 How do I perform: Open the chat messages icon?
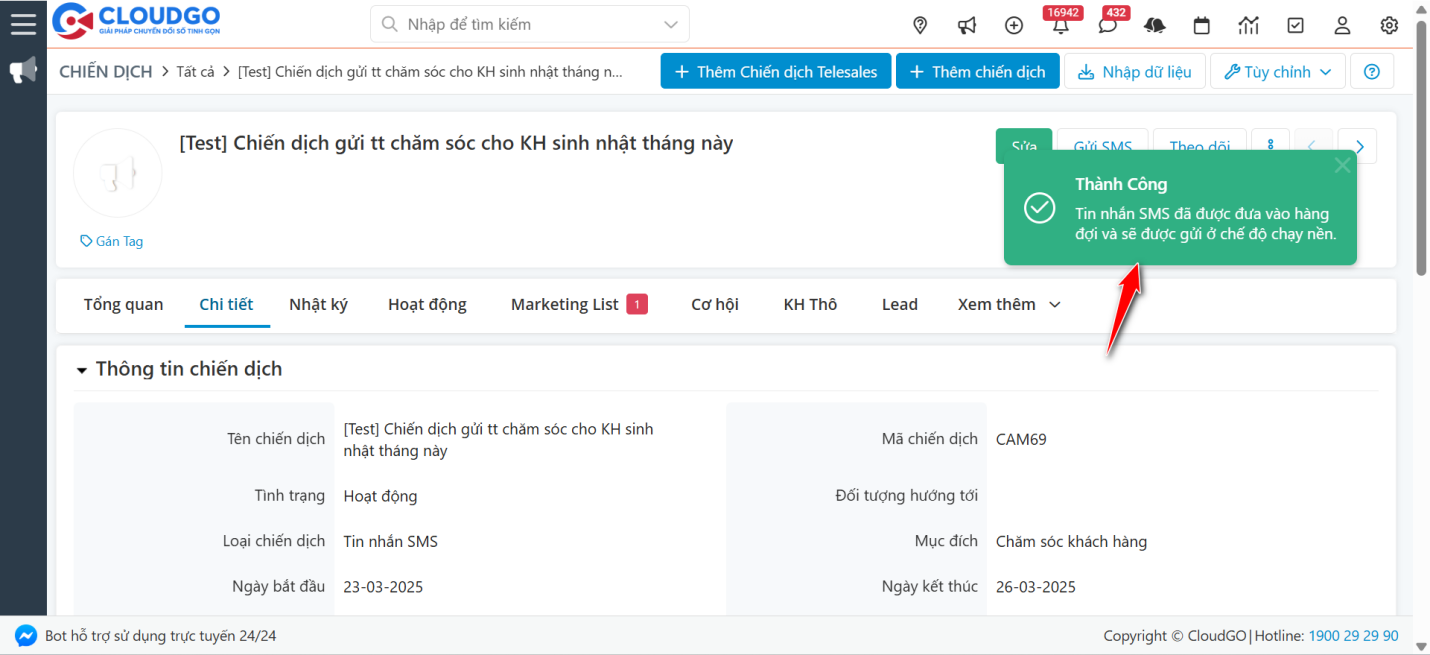[1107, 25]
